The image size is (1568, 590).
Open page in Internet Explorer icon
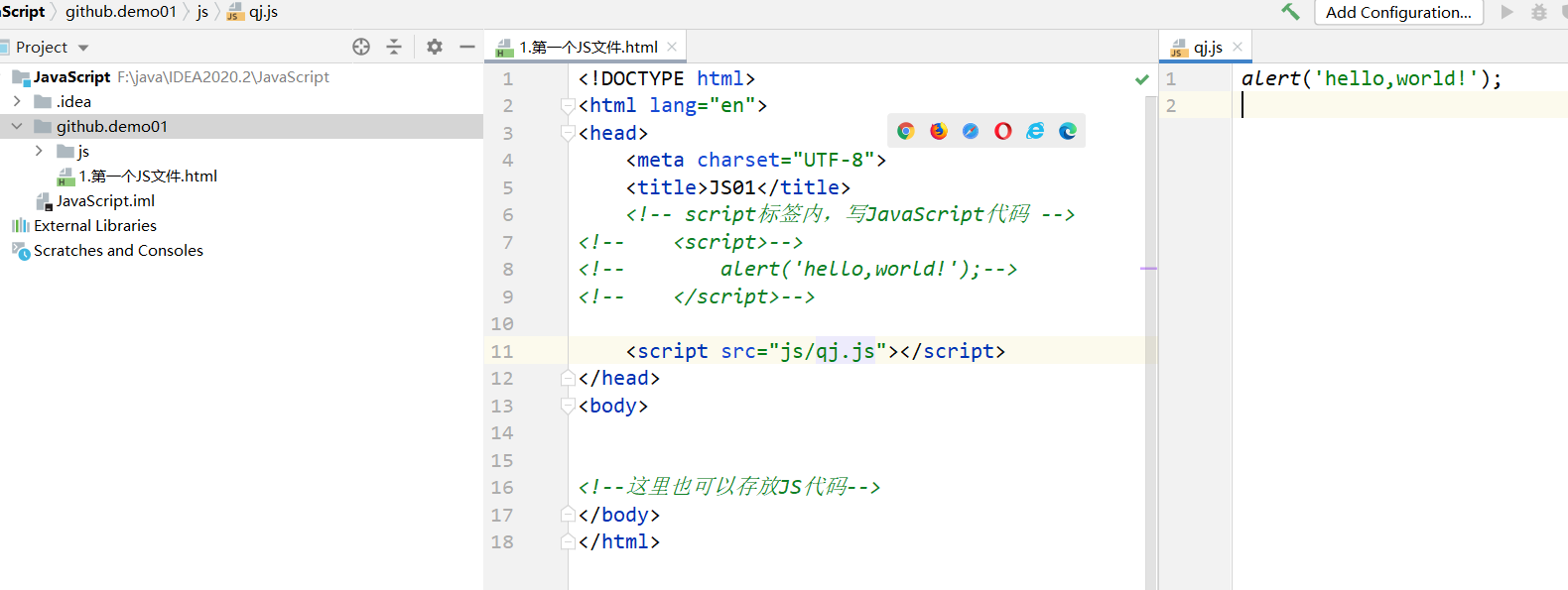pos(1035,131)
